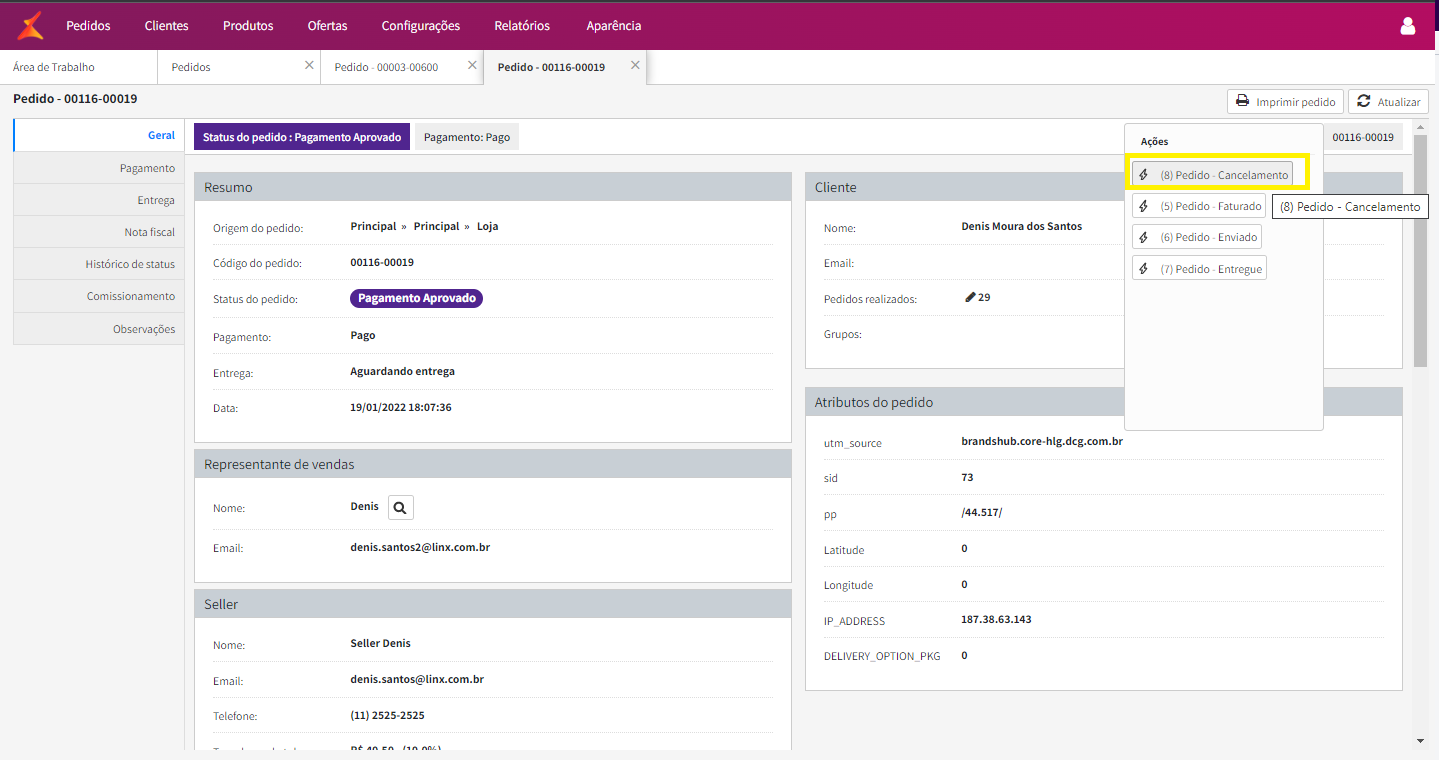Choose (5) Pedido - Faturado action
Screen dimensions: 1439x760
coord(1199,206)
